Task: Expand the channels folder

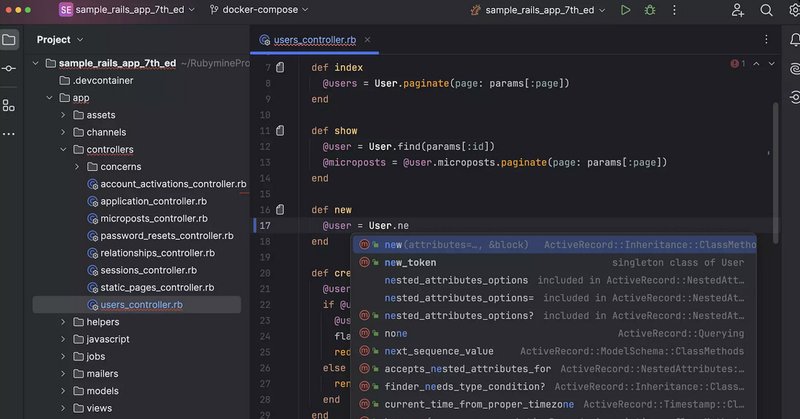Action: tap(63, 132)
